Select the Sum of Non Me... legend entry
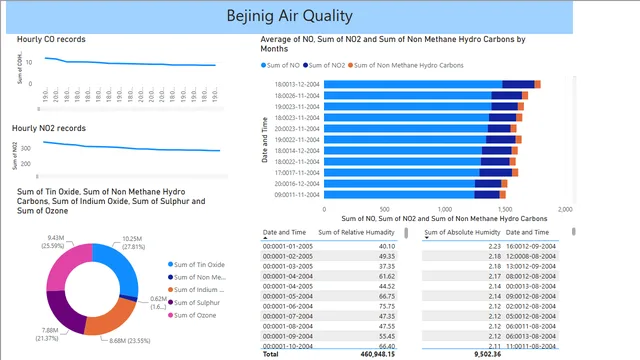This screenshot has width=640, height=360. pyautogui.click(x=196, y=277)
